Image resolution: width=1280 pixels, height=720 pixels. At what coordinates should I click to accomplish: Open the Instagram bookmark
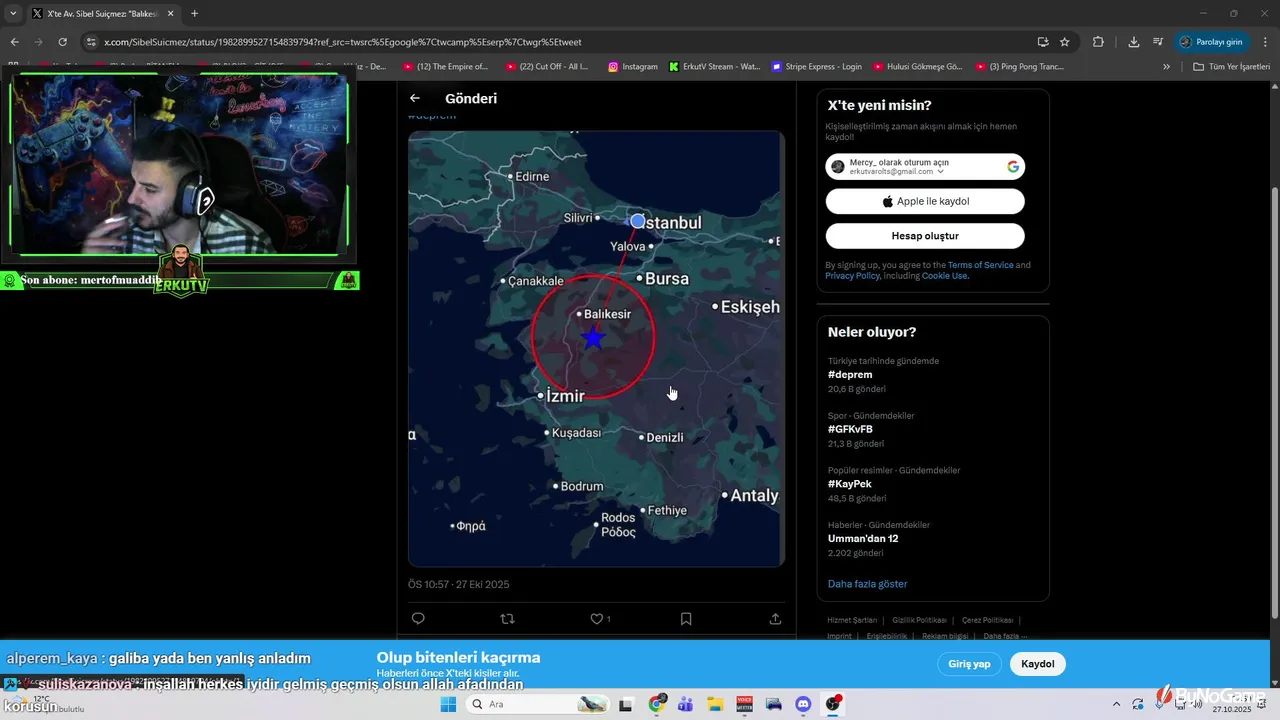(x=633, y=67)
